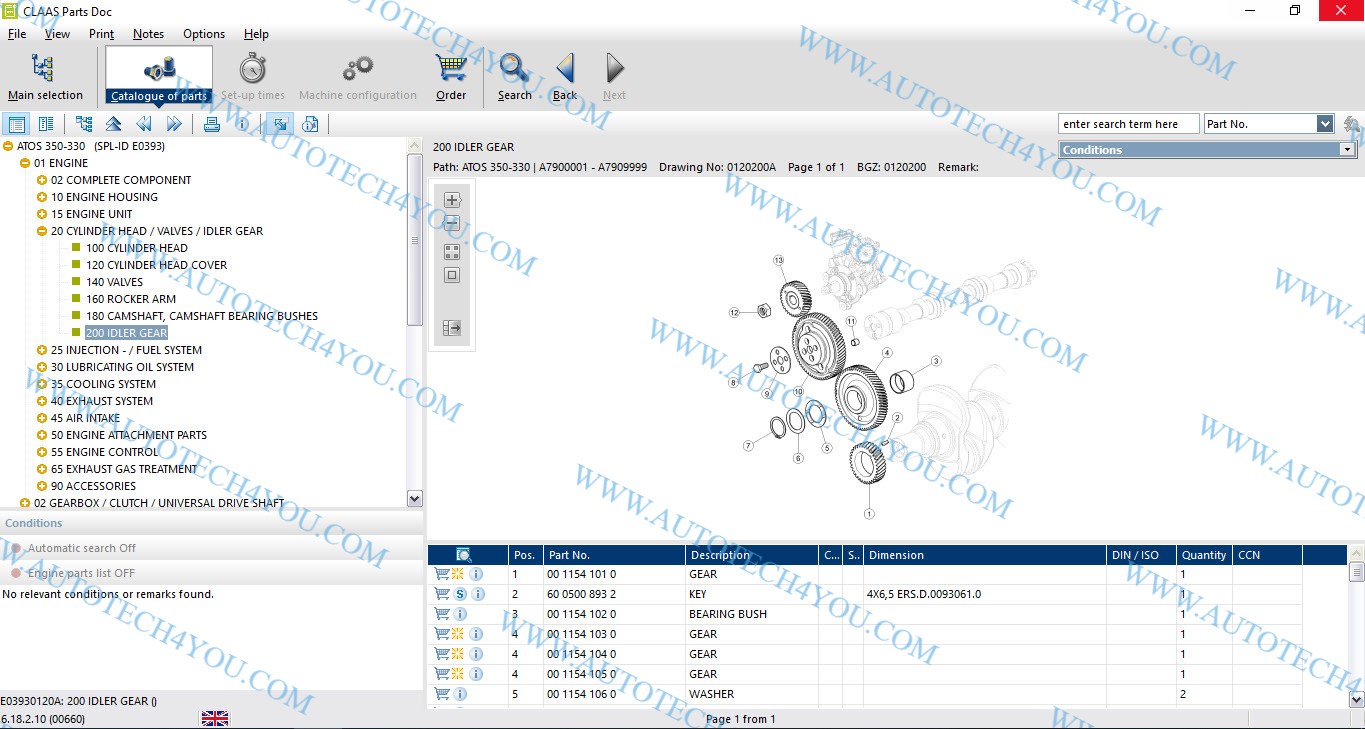Sort by Description column header
This screenshot has height=729, width=1365.
(x=752, y=555)
